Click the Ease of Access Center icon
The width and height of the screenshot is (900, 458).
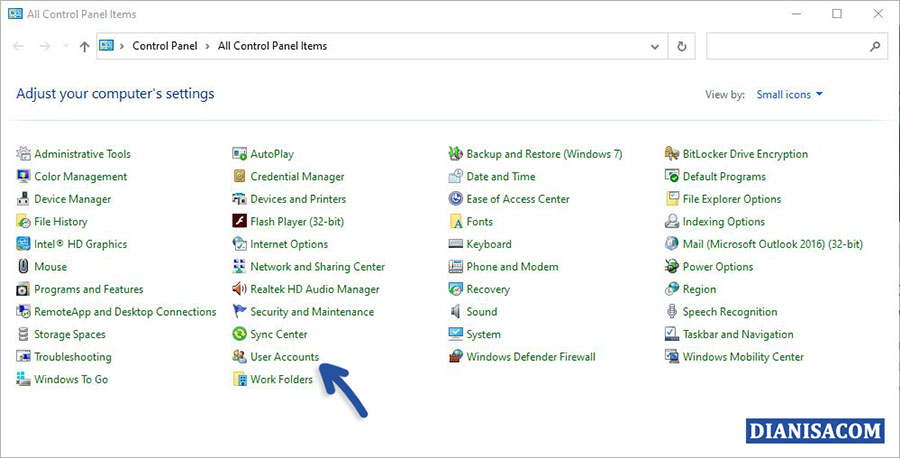pyautogui.click(x=456, y=199)
